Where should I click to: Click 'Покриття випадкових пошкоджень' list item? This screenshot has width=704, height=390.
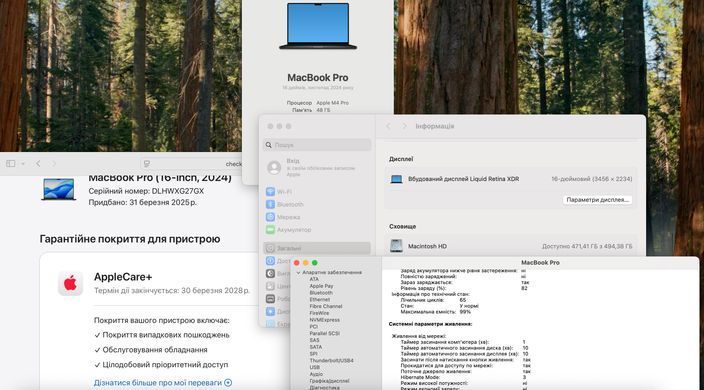[x=162, y=335]
